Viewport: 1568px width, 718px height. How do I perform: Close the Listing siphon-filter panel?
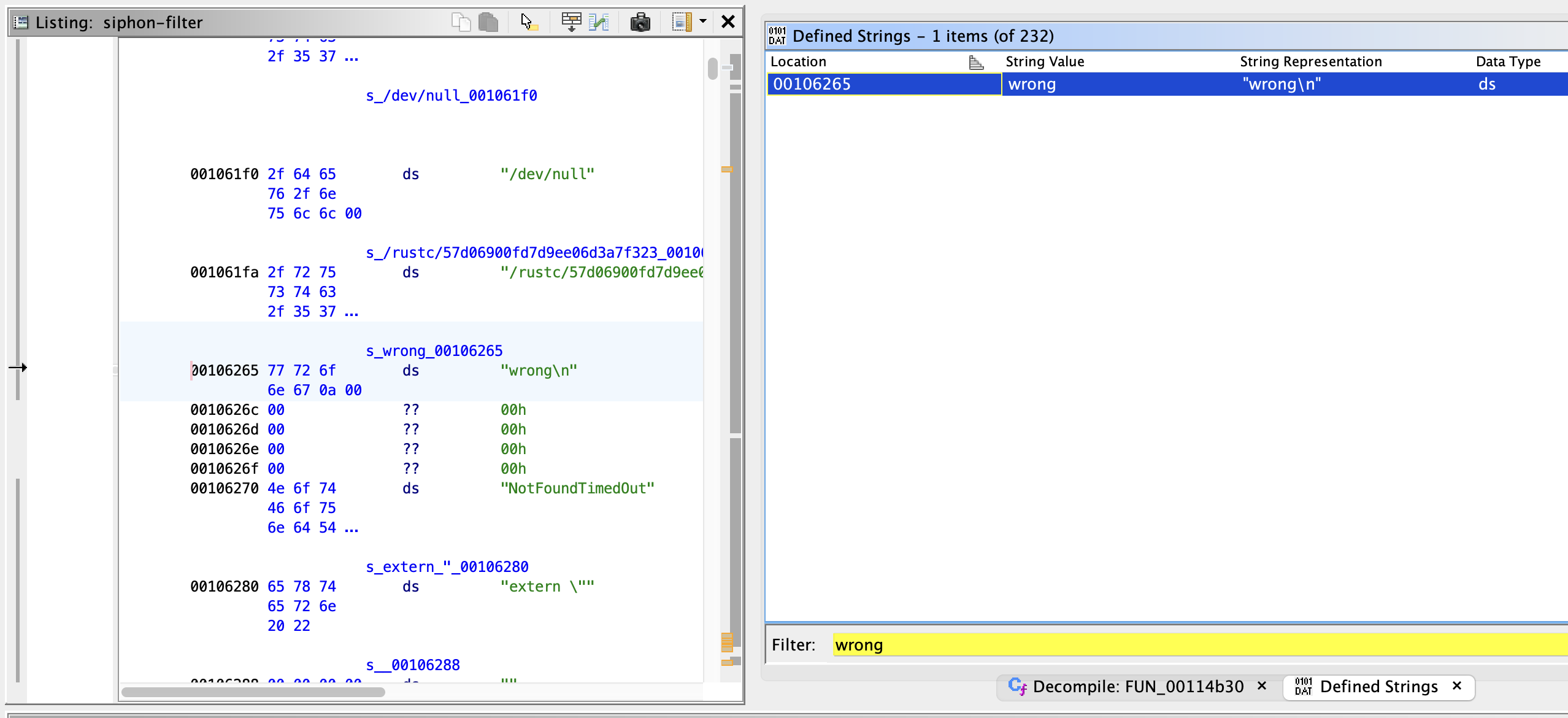(x=728, y=22)
